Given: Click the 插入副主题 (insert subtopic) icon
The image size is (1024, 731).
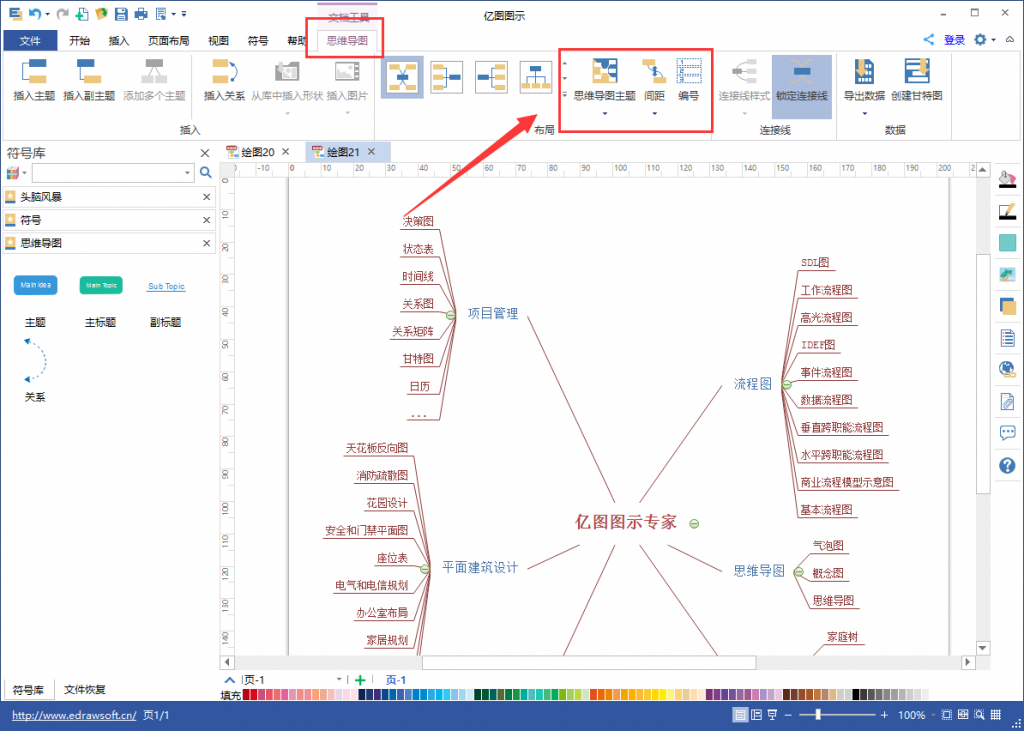Looking at the screenshot, I should coord(89,71).
